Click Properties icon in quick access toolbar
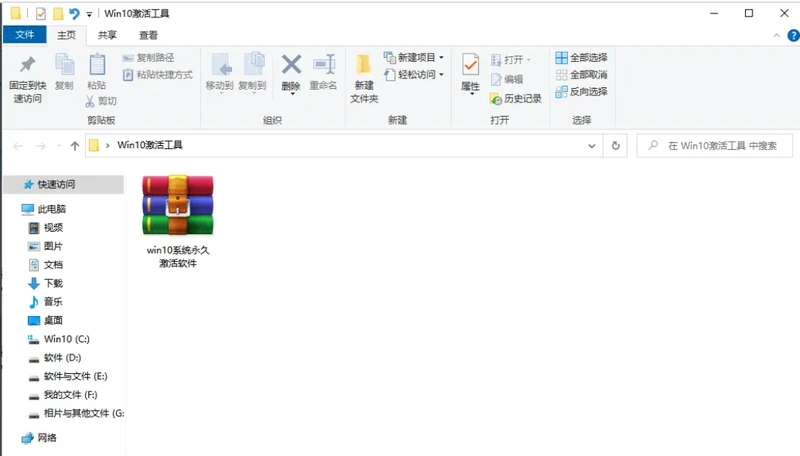800x456 pixels. [41, 13]
